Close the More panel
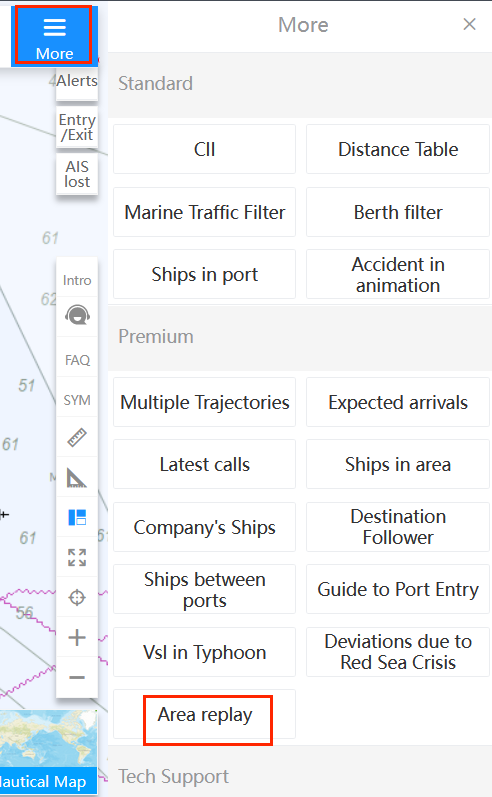Viewport: 492px width, 797px height. (470, 24)
